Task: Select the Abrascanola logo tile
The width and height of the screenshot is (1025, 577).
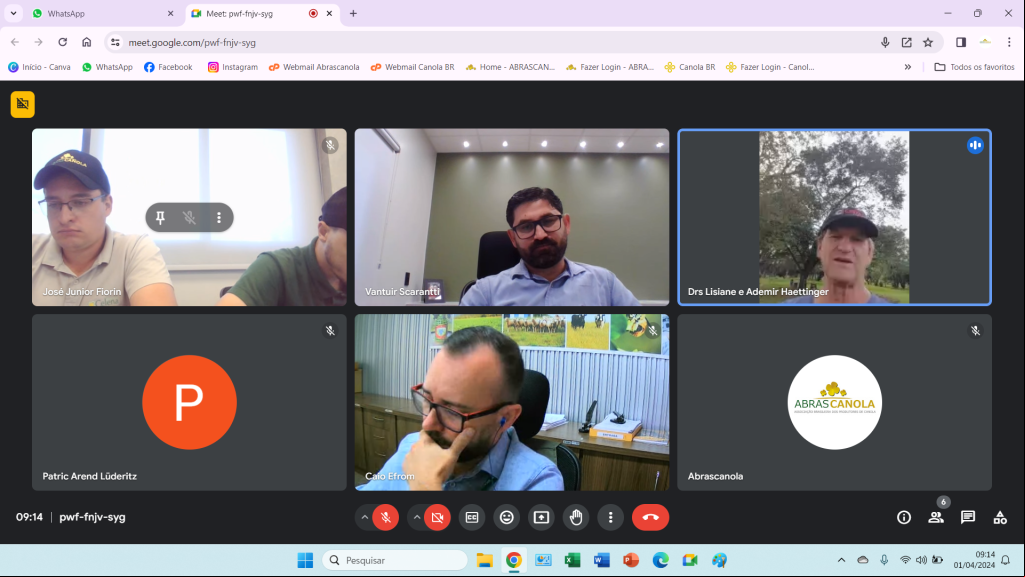Action: point(835,403)
